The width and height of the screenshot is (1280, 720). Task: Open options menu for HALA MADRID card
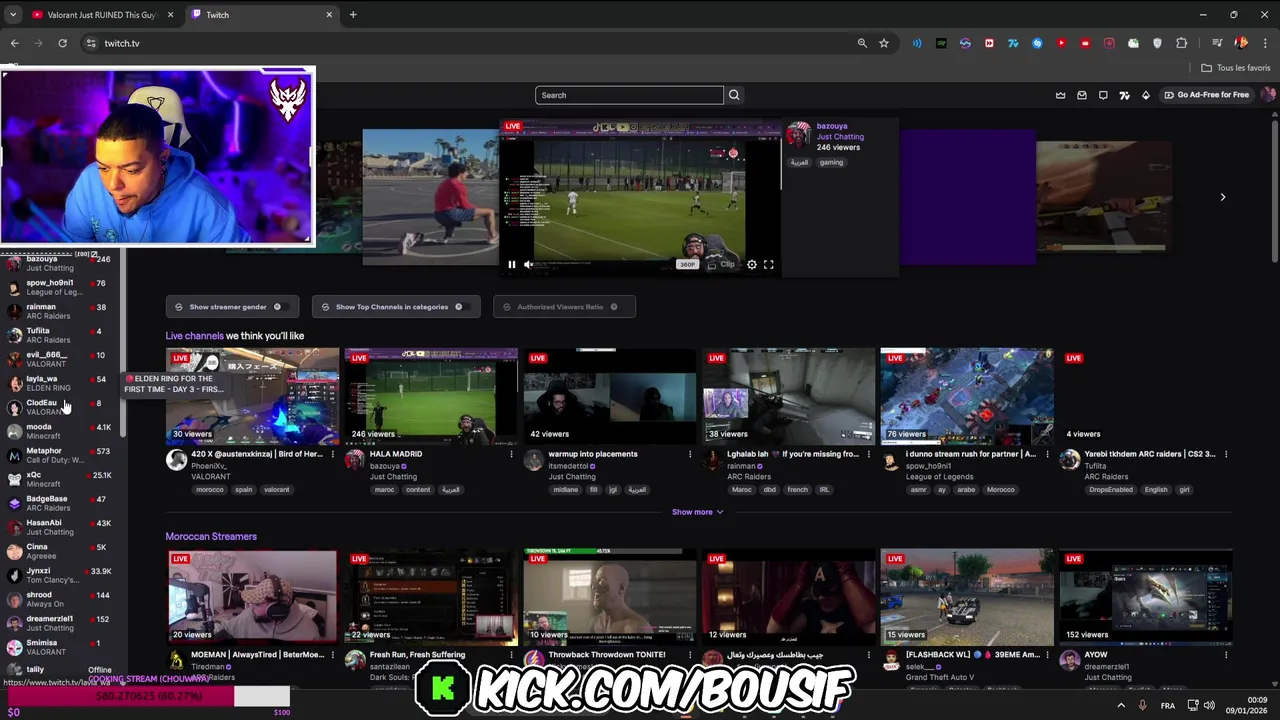click(511, 454)
